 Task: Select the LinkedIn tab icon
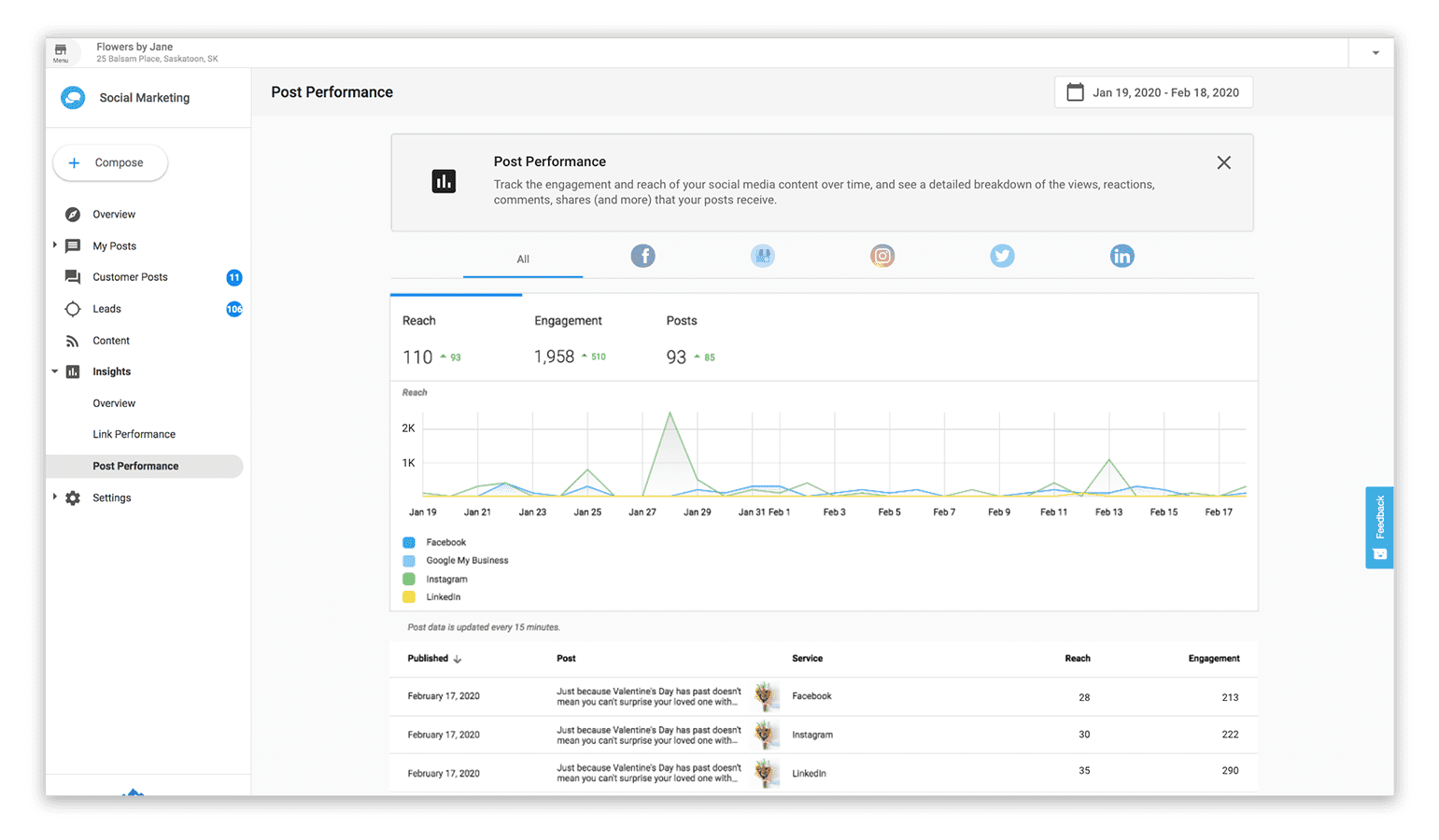[x=1122, y=256]
